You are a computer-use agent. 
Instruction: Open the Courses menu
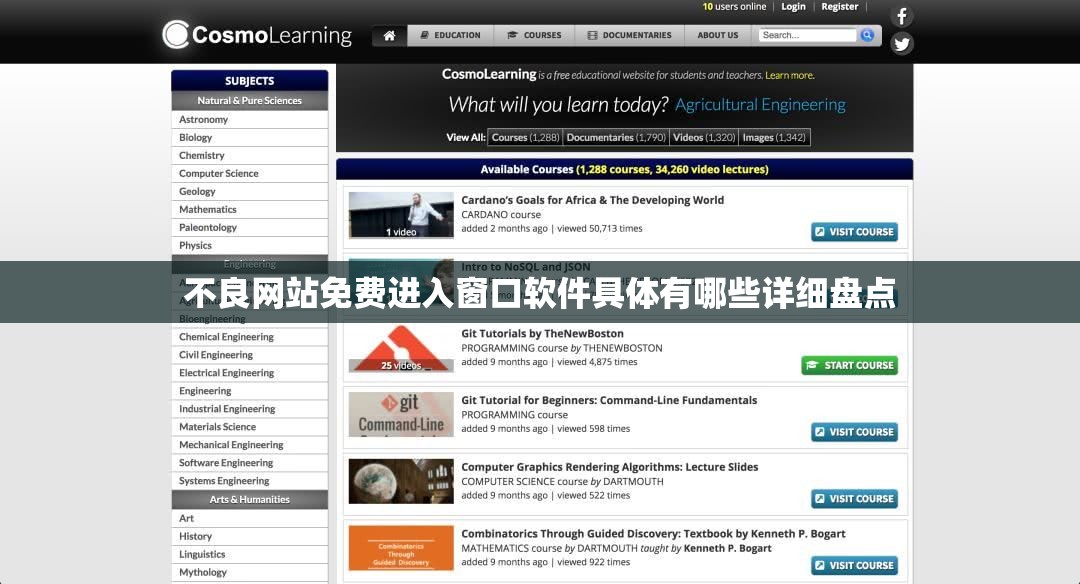[x=534, y=35]
